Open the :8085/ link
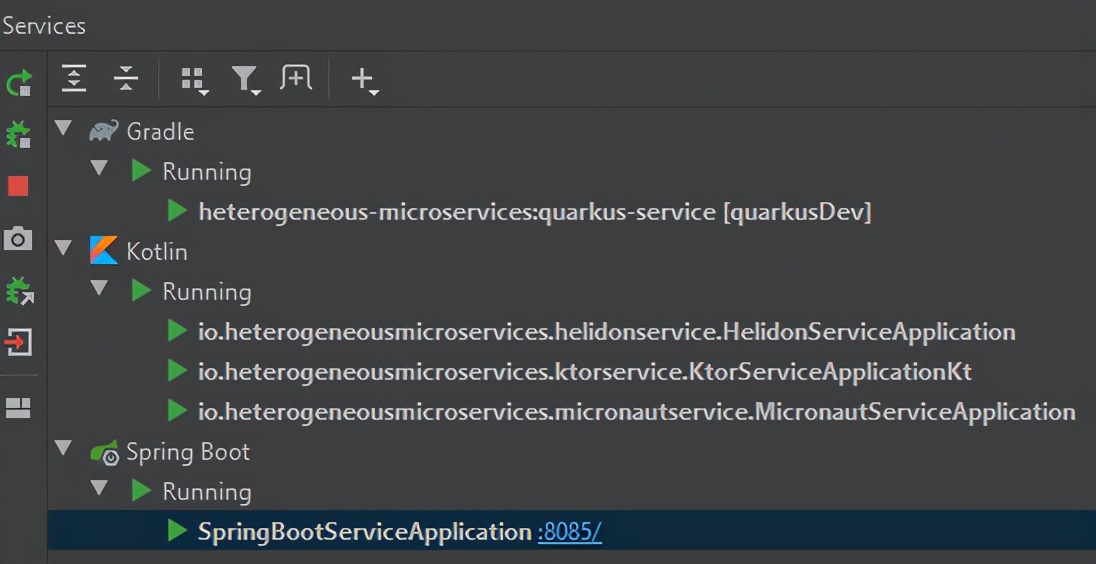The image size is (1096, 564). pos(569,532)
